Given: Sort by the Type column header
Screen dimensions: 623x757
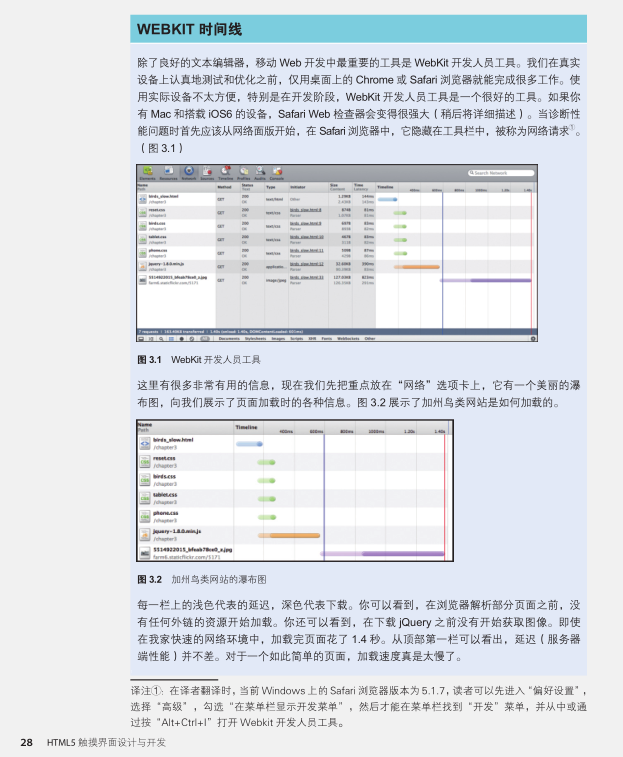Looking at the screenshot, I should (x=277, y=187).
